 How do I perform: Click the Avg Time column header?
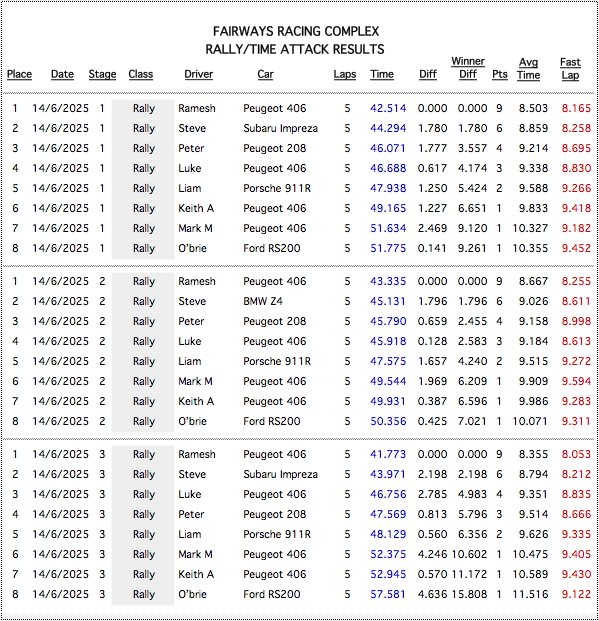528,69
